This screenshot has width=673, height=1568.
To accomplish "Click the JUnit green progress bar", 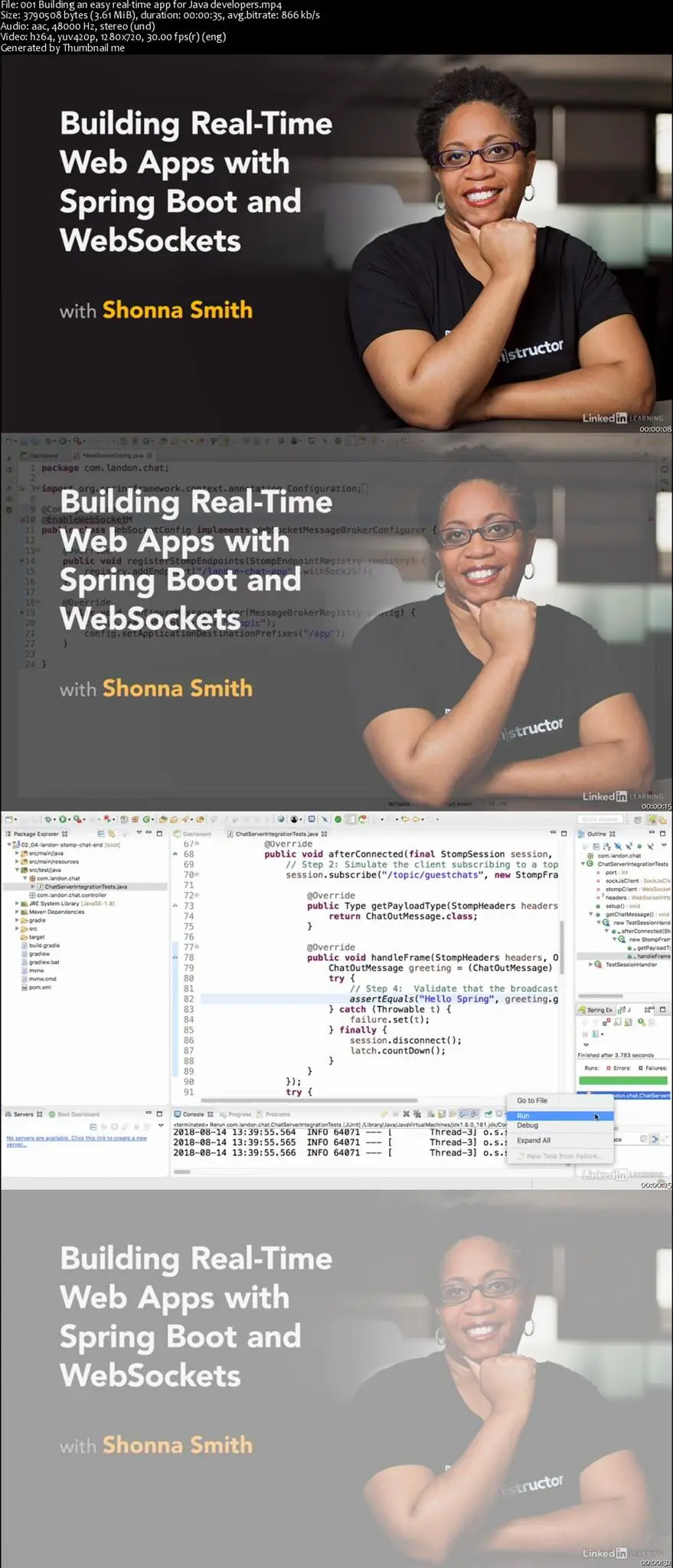I will (623, 1080).
